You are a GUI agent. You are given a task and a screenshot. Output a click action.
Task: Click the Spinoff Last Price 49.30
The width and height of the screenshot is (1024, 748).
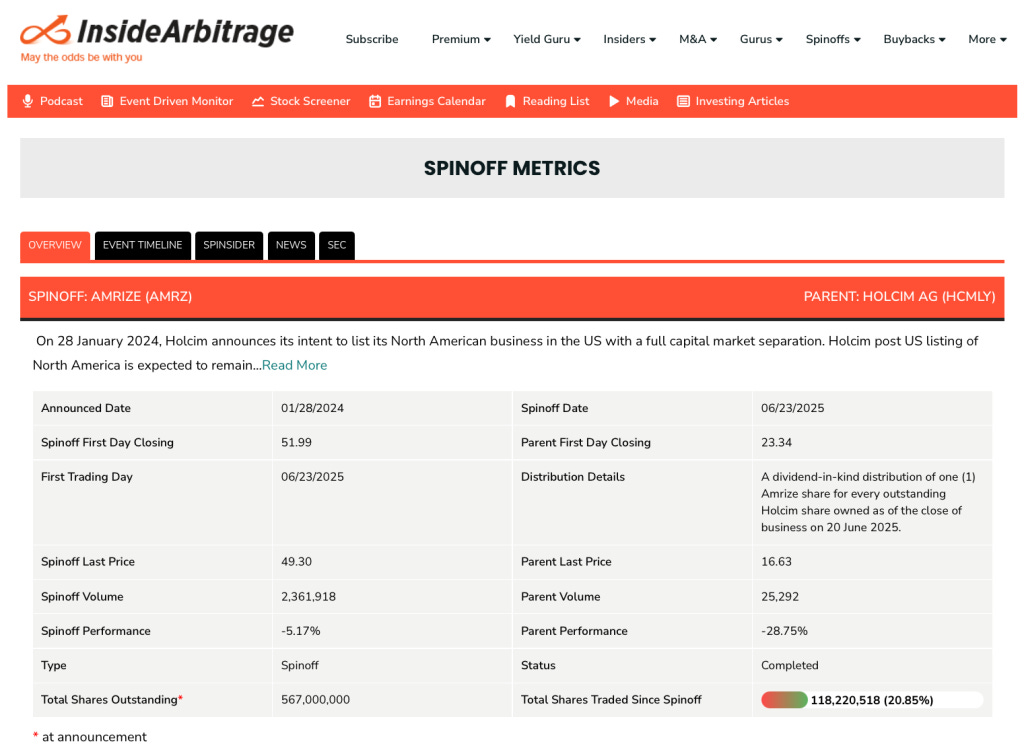click(x=296, y=562)
